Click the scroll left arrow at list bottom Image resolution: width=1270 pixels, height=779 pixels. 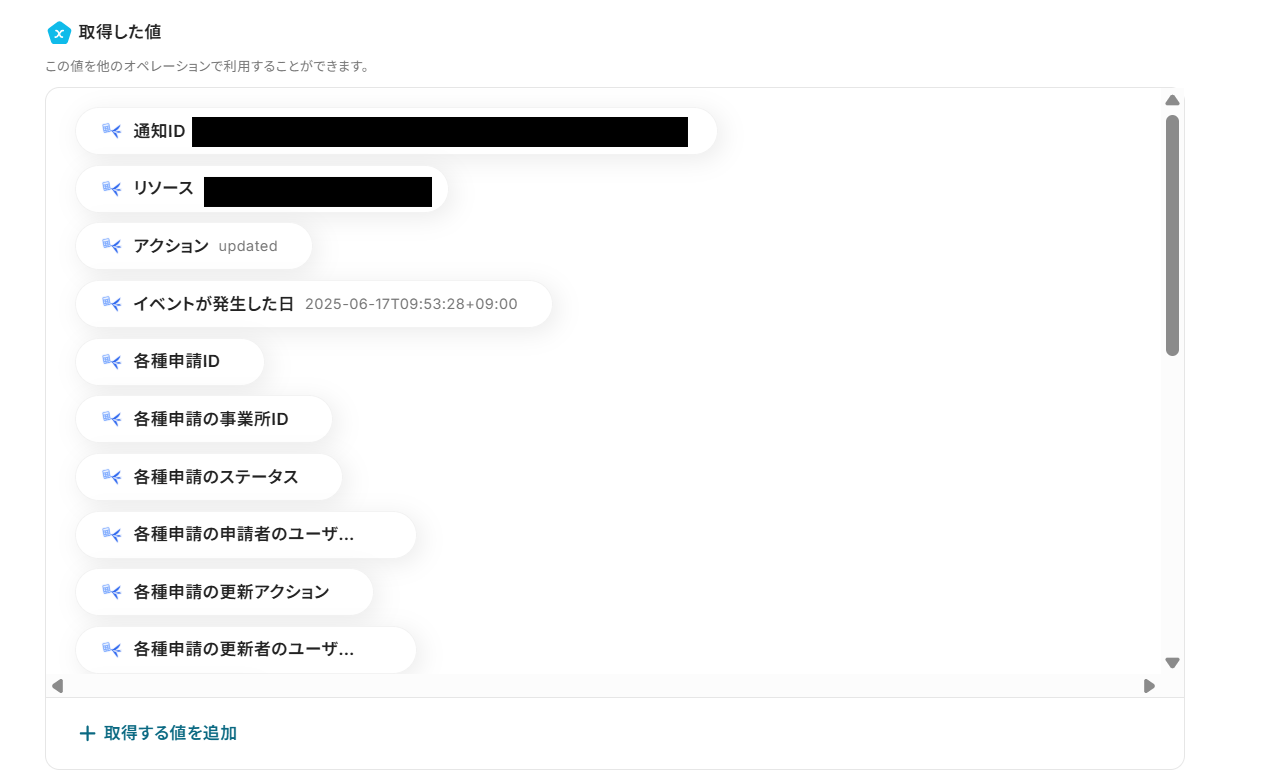[57, 686]
